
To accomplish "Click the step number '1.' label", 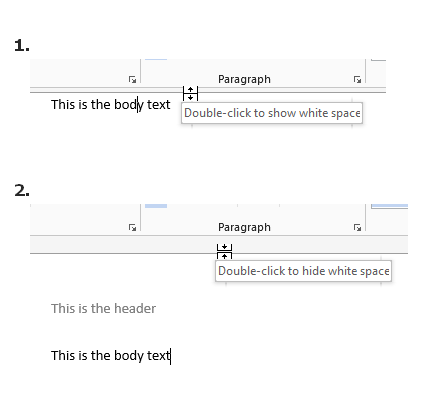I will (22, 45).
